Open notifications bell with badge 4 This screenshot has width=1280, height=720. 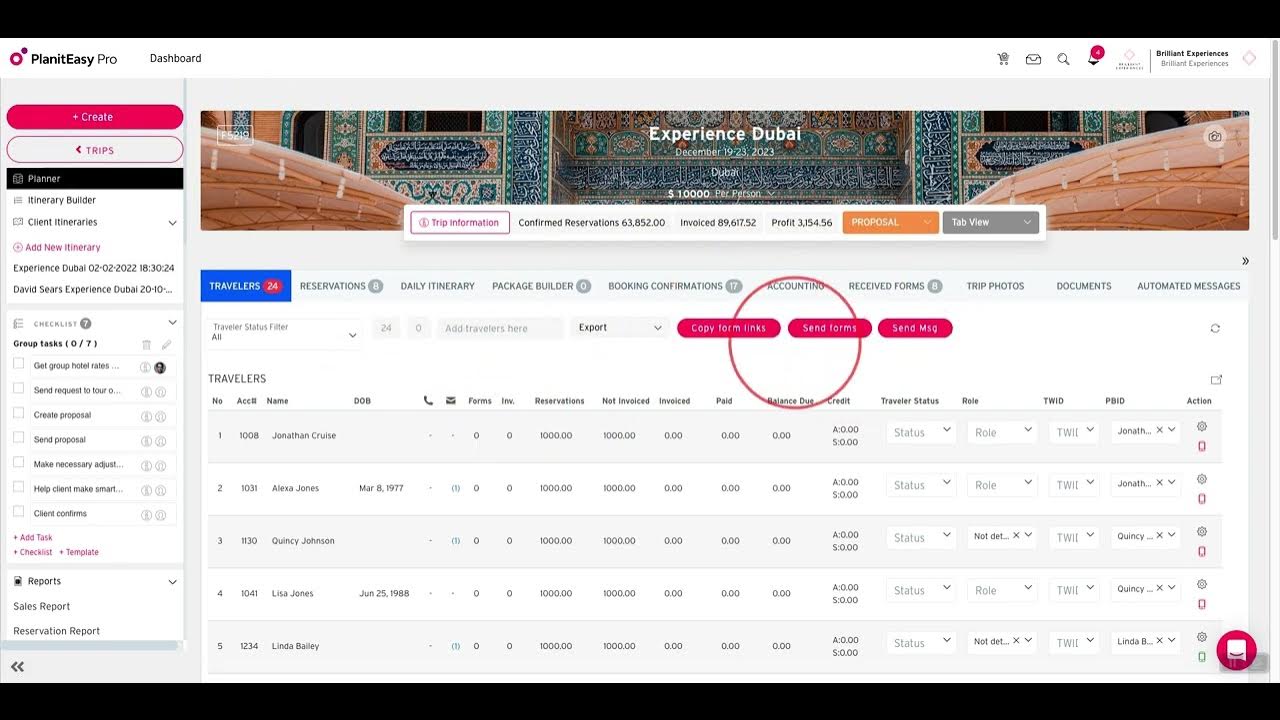pos(1094,57)
